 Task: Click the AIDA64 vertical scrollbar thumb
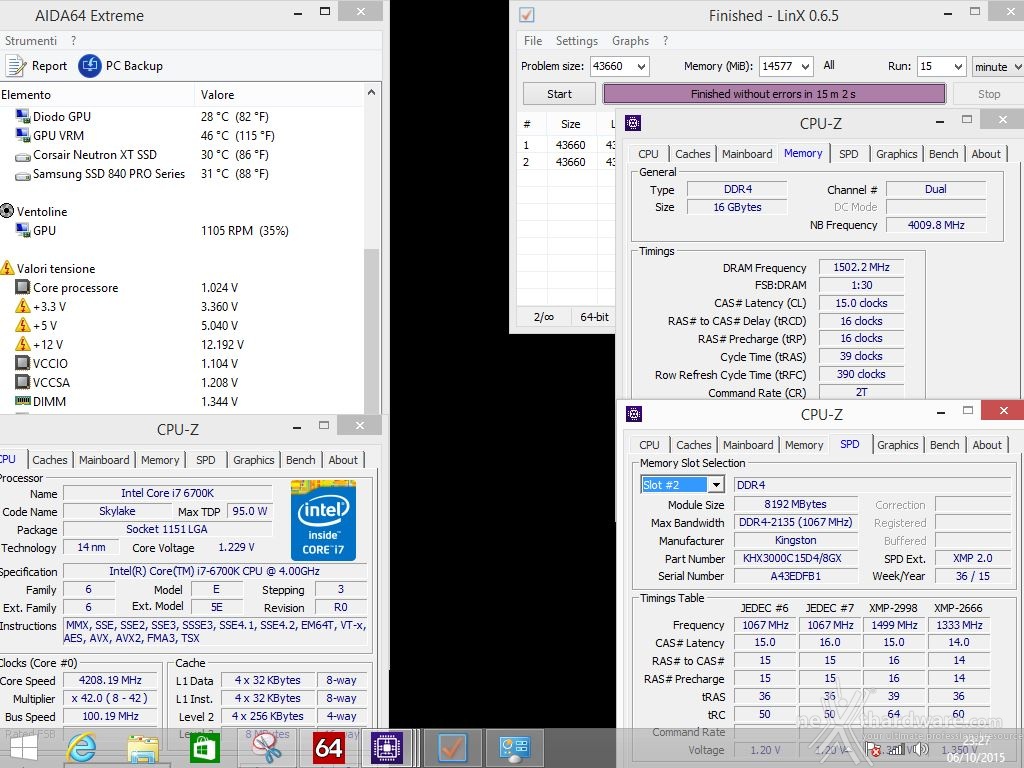[x=371, y=330]
